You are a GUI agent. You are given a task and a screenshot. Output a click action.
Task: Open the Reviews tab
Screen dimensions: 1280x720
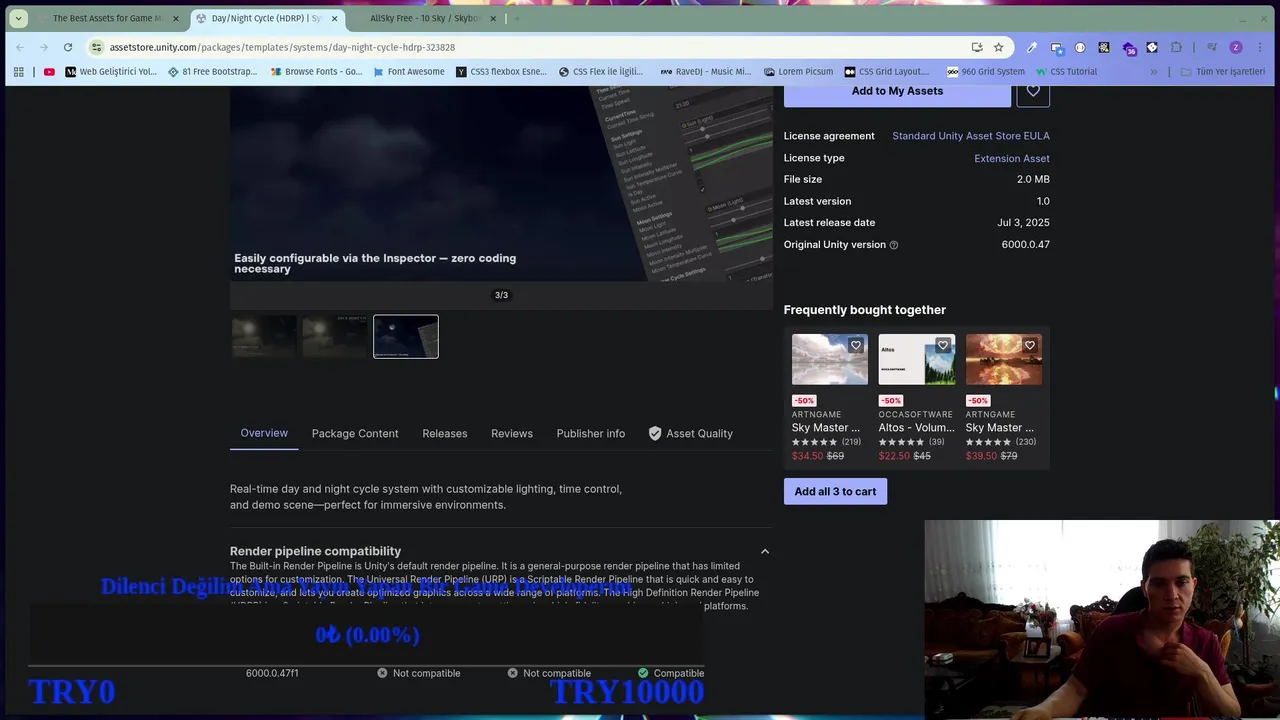[512, 433]
